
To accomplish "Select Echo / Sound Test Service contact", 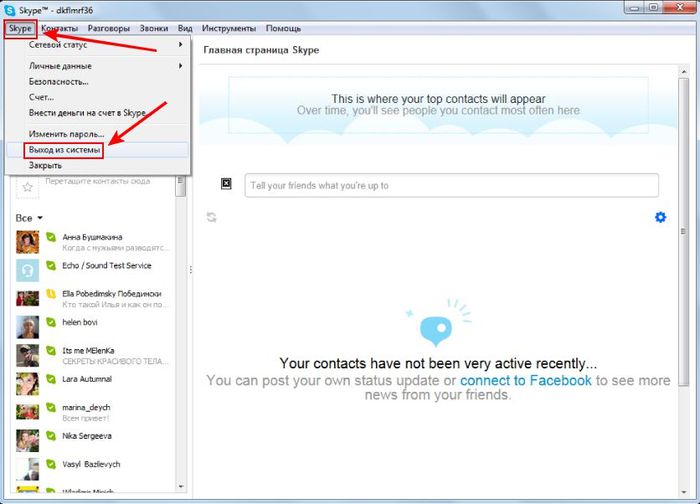I will pos(94,271).
